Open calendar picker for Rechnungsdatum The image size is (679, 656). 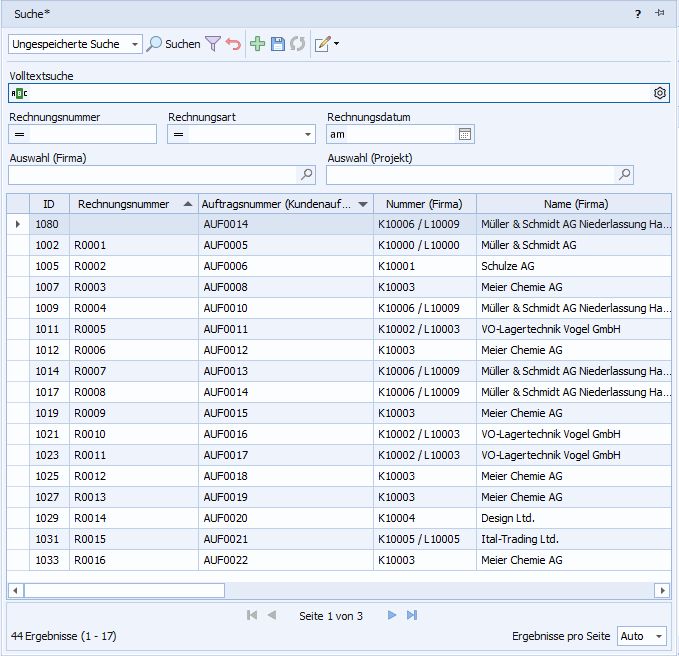465,134
